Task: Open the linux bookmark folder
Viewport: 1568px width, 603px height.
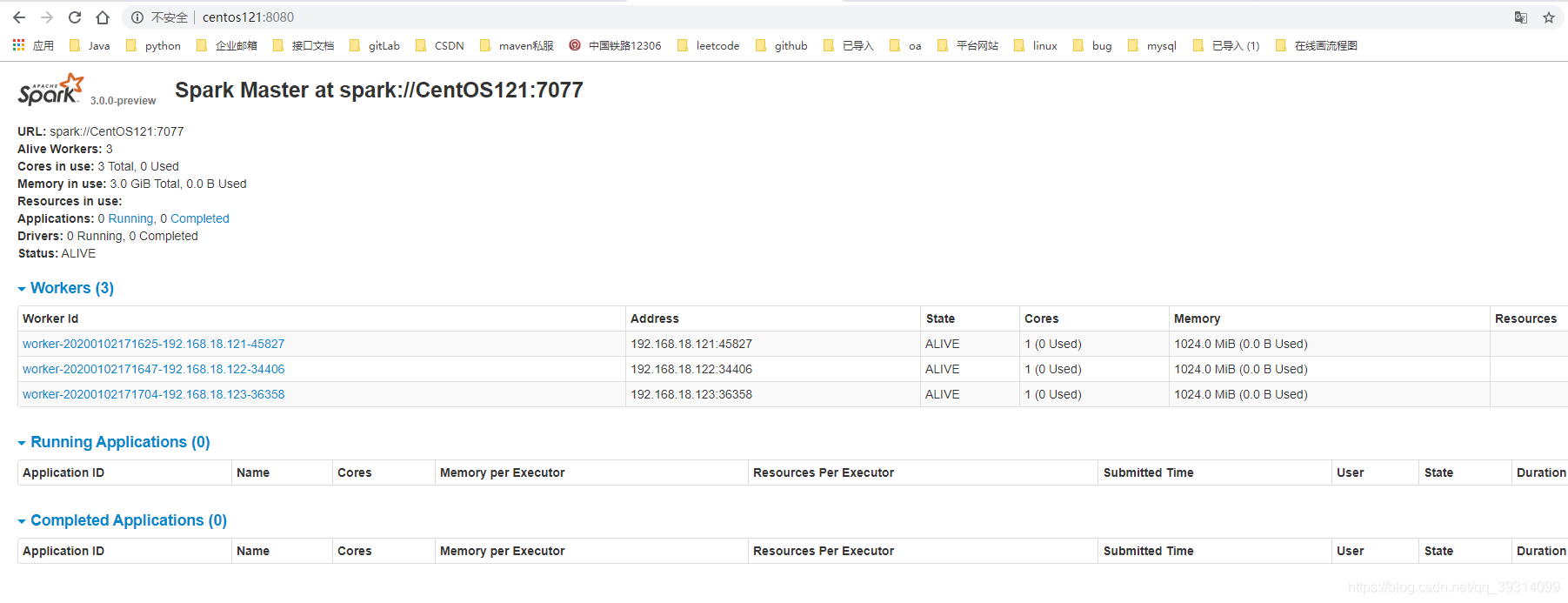Action: (x=1036, y=45)
